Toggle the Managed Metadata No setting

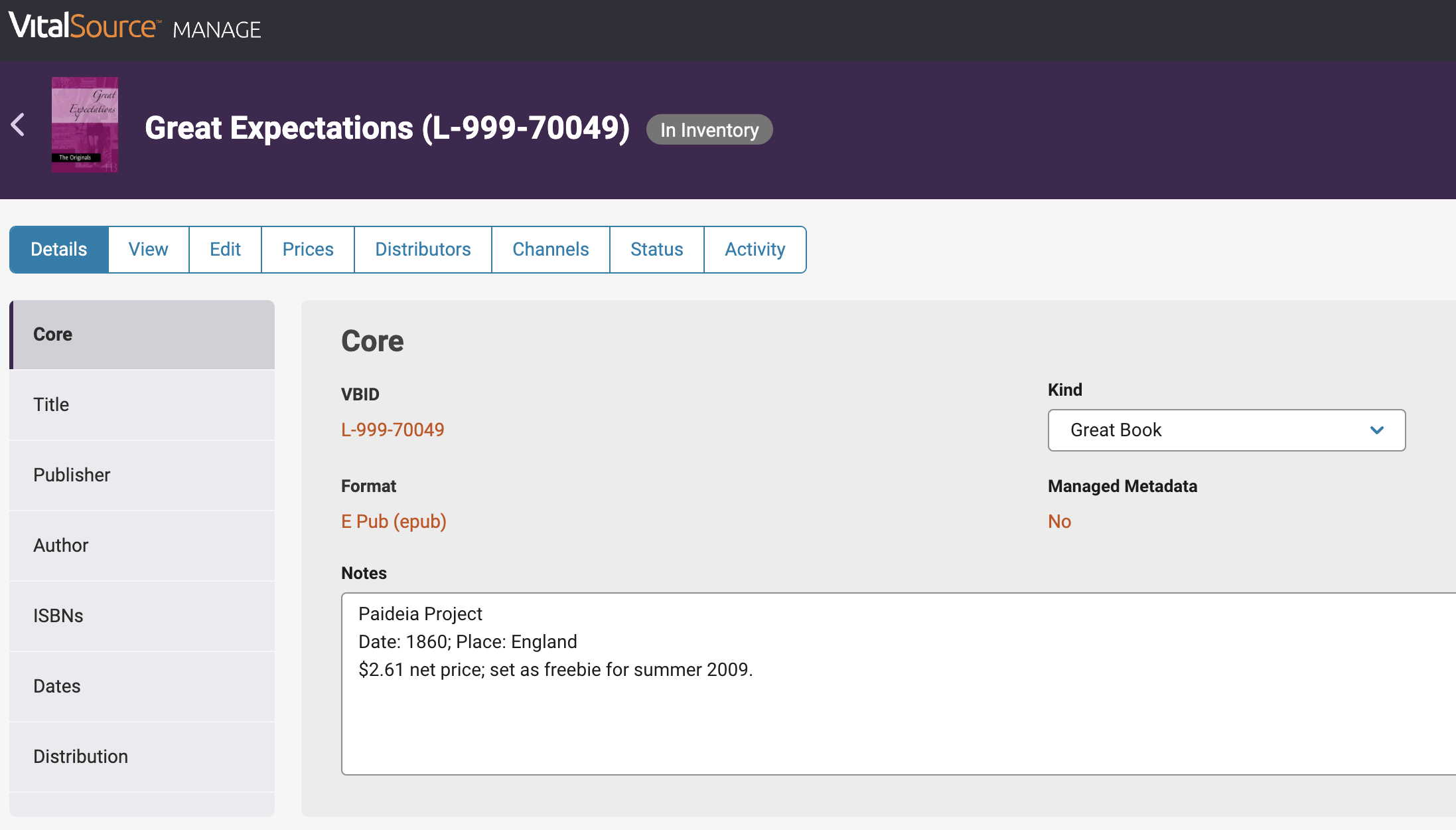coord(1059,521)
